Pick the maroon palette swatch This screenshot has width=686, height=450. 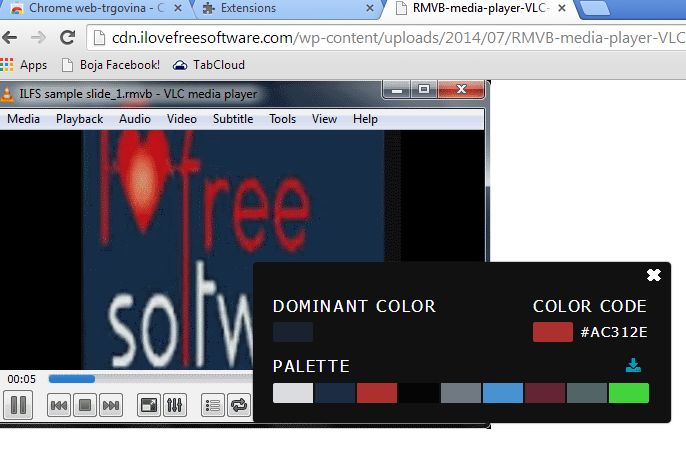pos(545,393)
